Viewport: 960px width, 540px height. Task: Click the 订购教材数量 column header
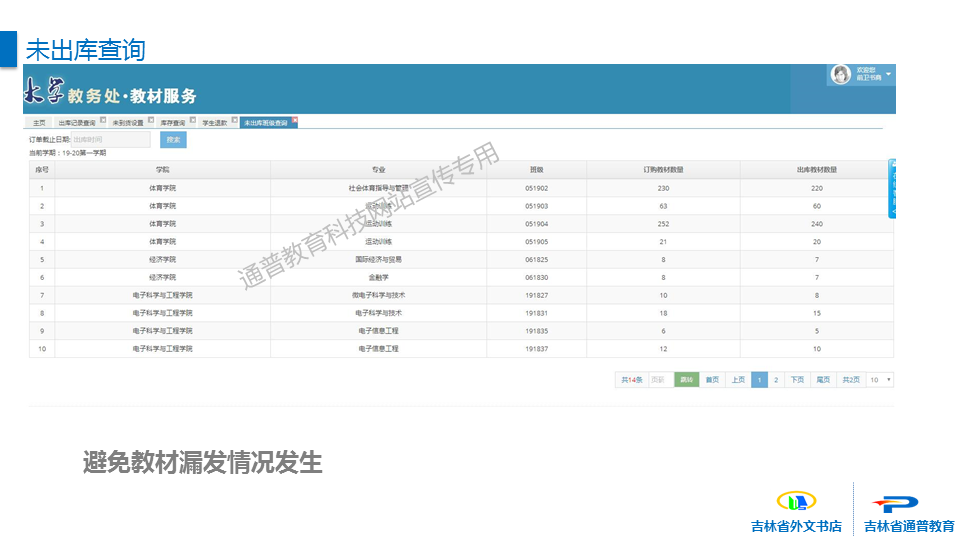click(x=663, y=170)
